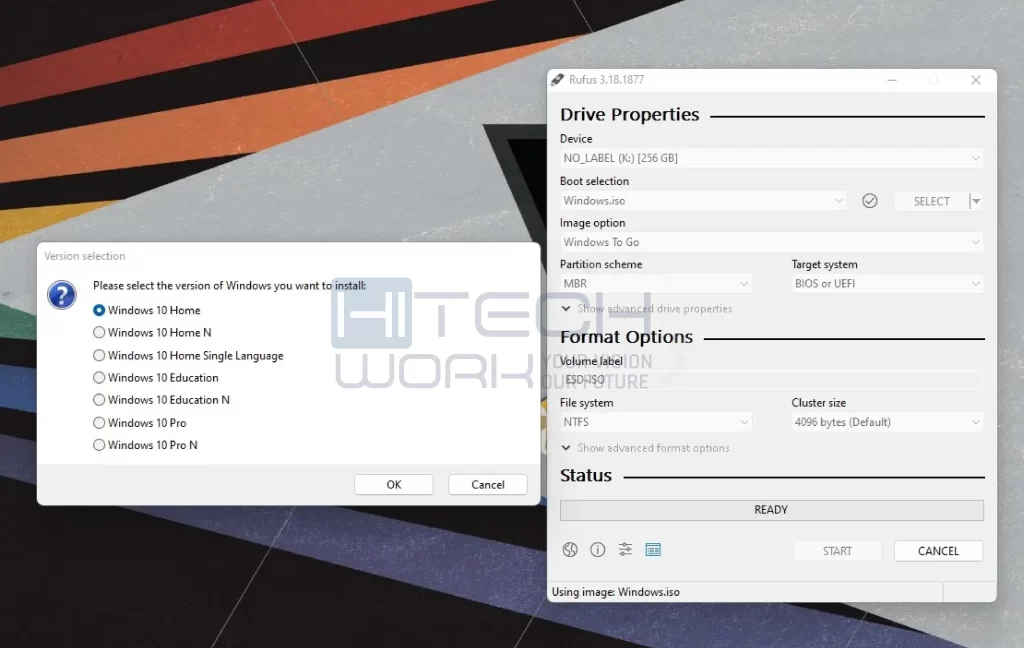Open the SELECT button split arrow
This screenshot has height=648, width=1024.
[x=976, y=201]
